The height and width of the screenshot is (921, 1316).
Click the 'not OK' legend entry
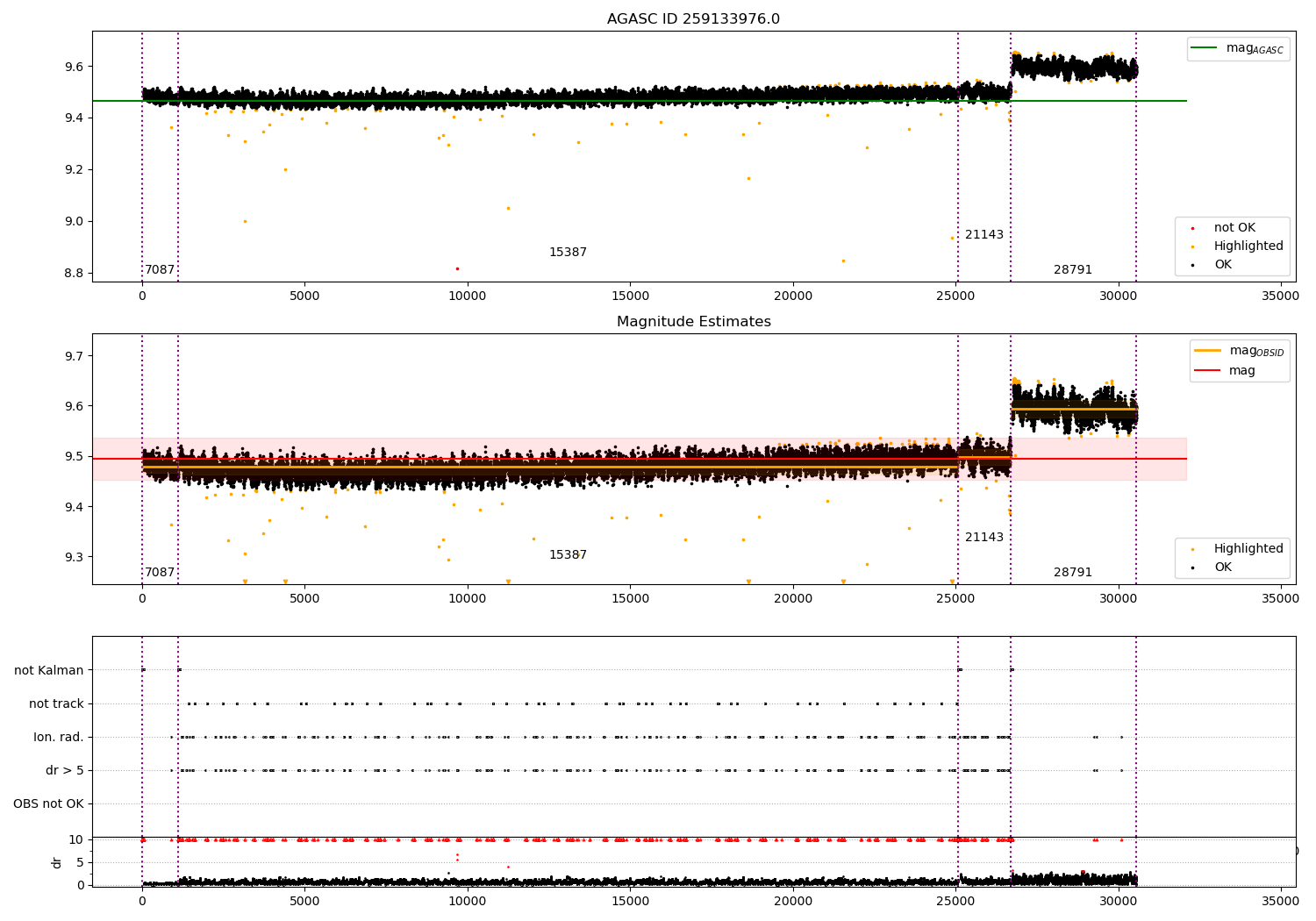coord(1234,228)
